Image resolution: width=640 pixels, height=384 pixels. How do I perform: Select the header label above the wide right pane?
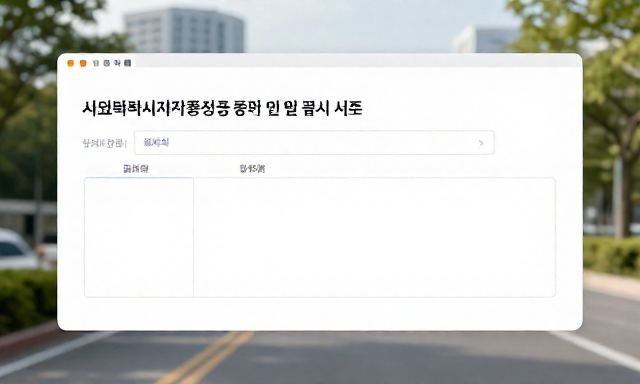[252, 169]
